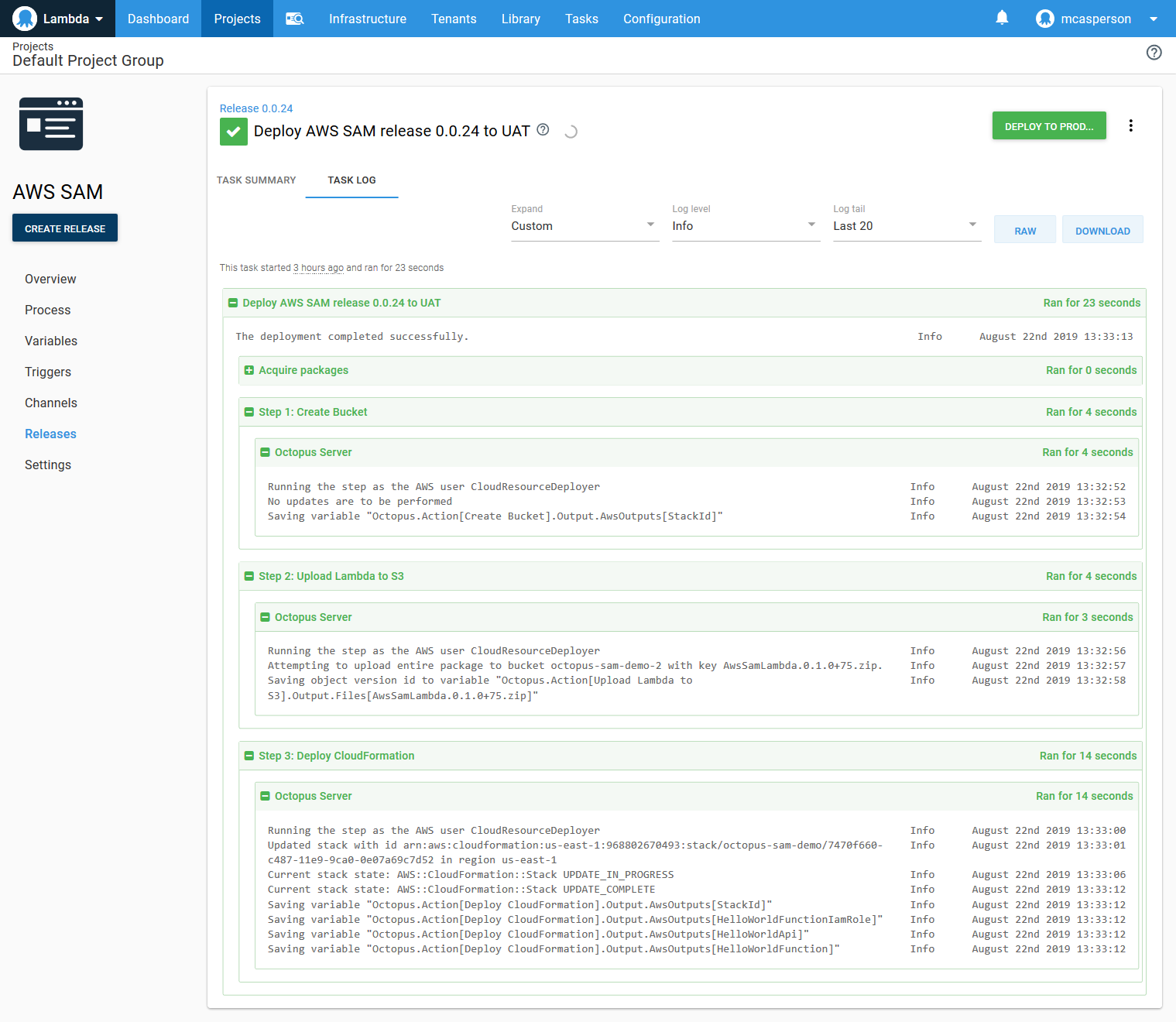1176x1022 pixels.
Task: Click the search projects icon in navbar
Action: pos(294,19)
